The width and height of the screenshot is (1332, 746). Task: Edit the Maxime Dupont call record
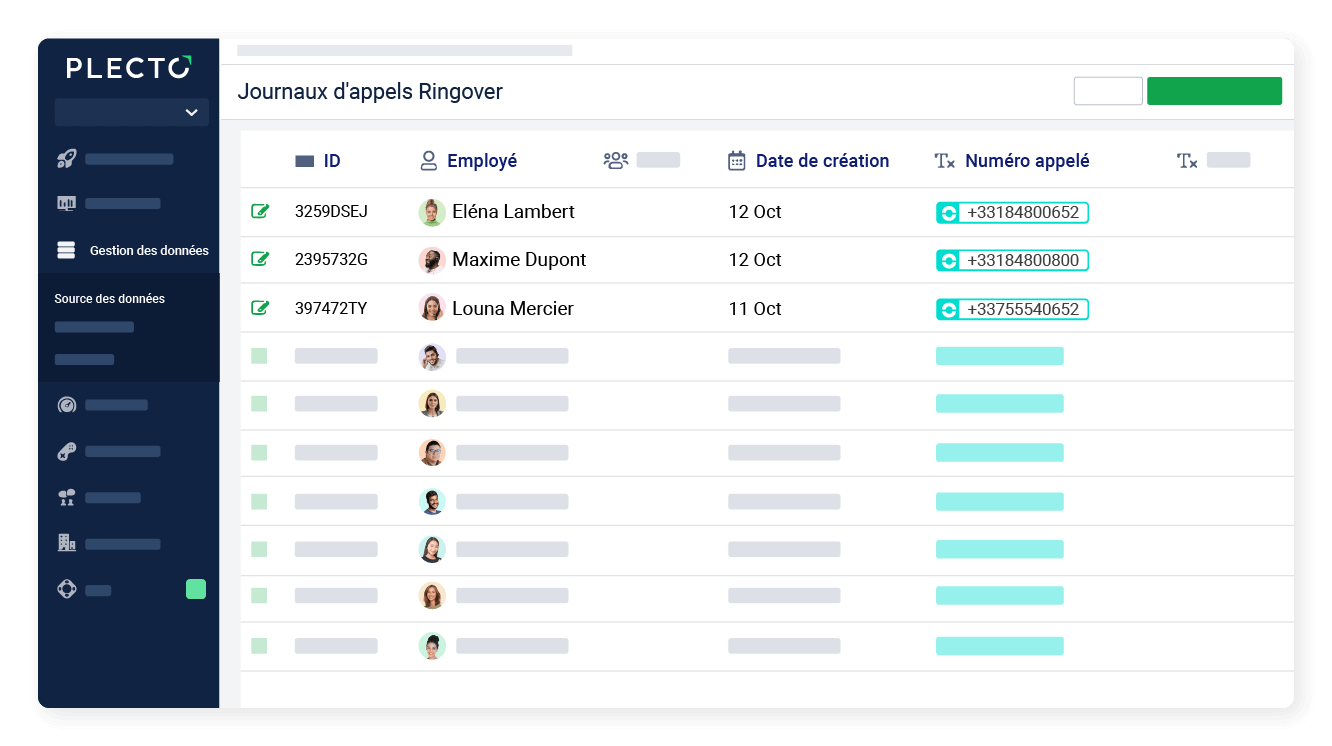point(260,259)
